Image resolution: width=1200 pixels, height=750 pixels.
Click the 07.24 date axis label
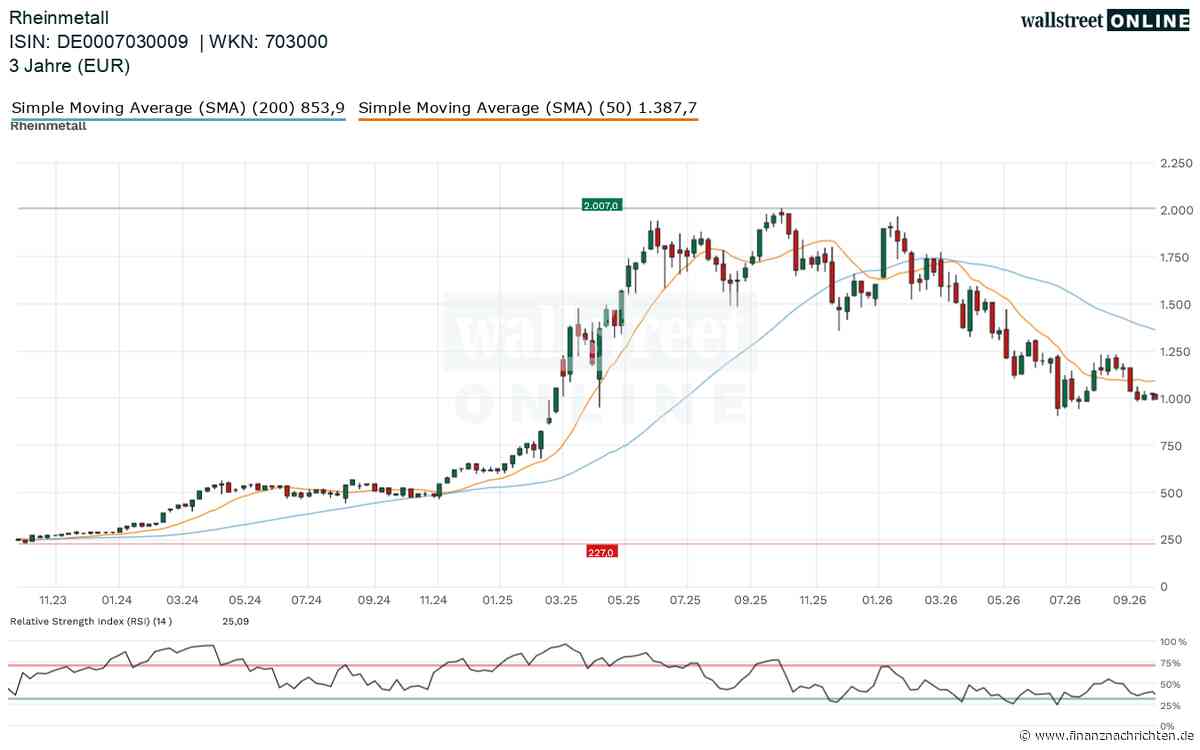[307, 600]
